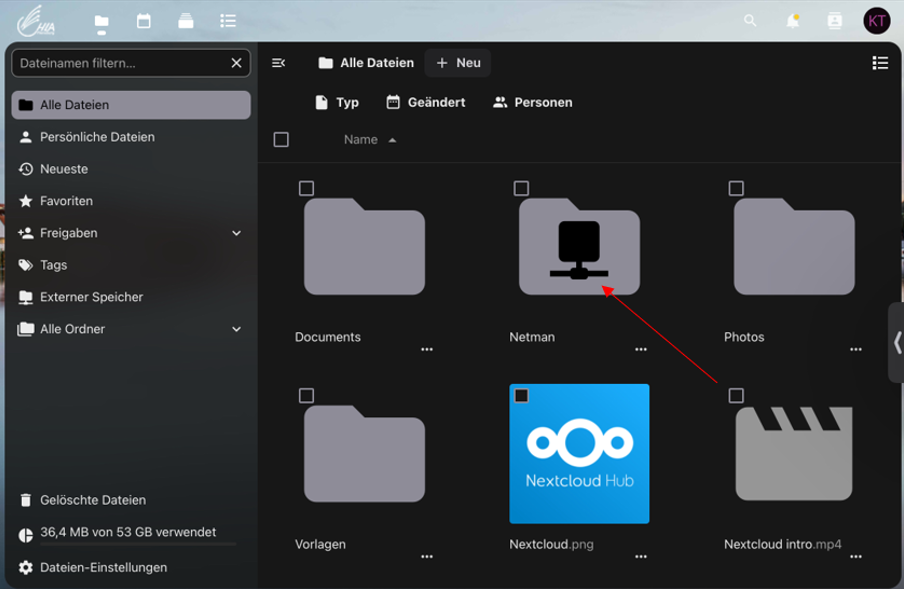
Task: Open actions menu for Documents
Action: pos(427,349)
